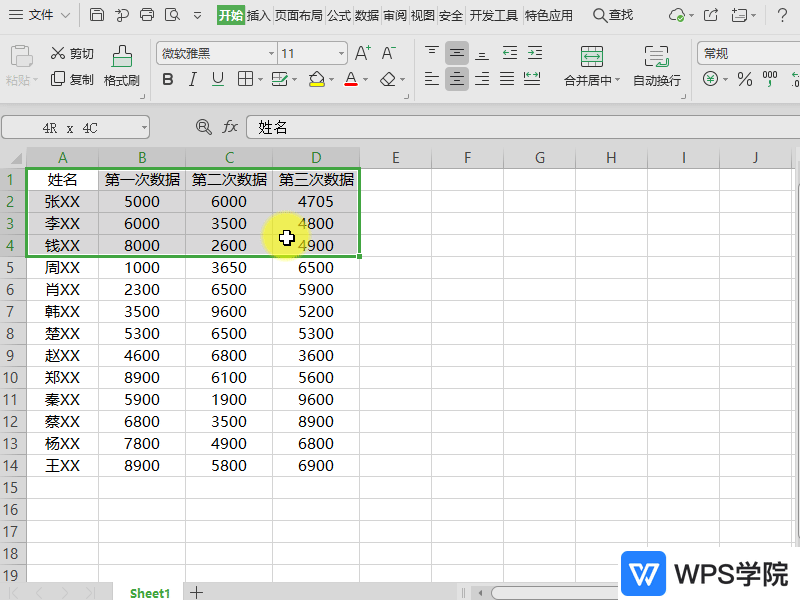Select the Sheet1 sheet tab
The image size is (800, 600).
[150, 593]
